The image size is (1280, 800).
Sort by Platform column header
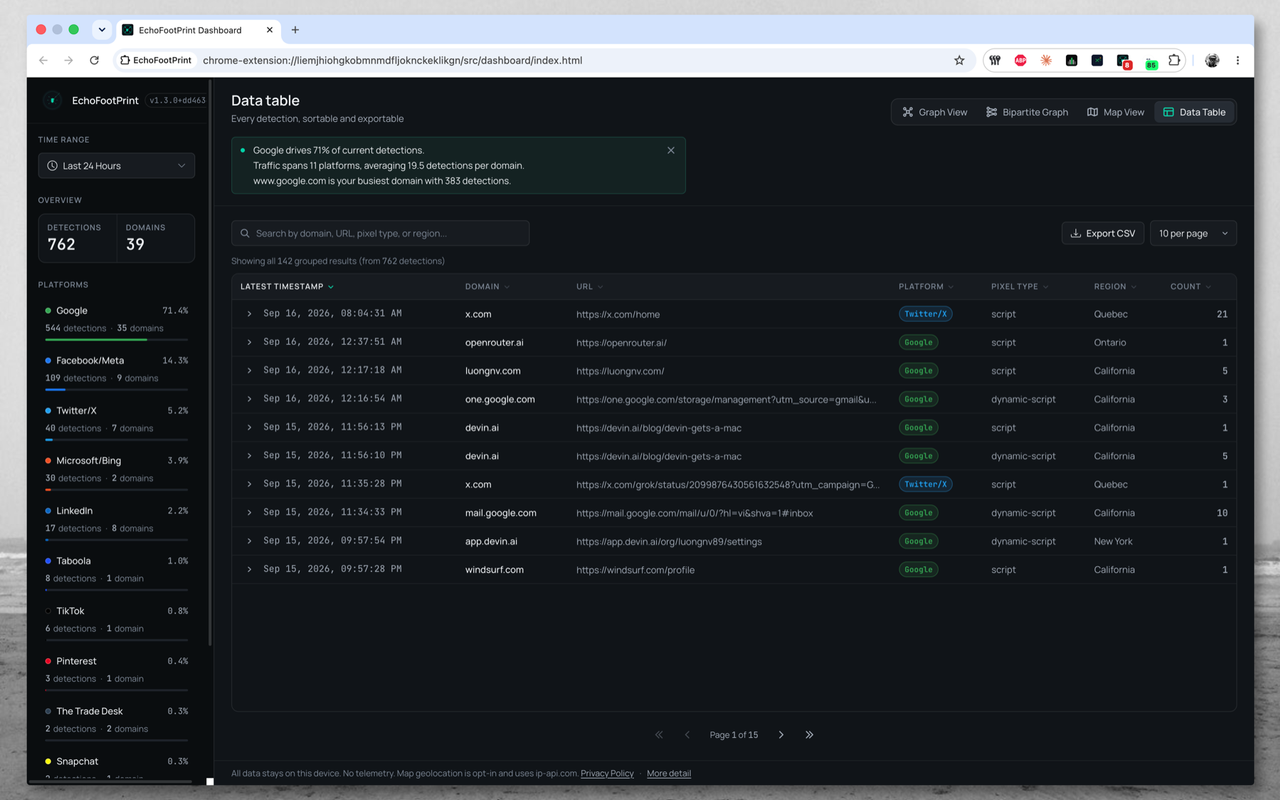pos(926,286)
